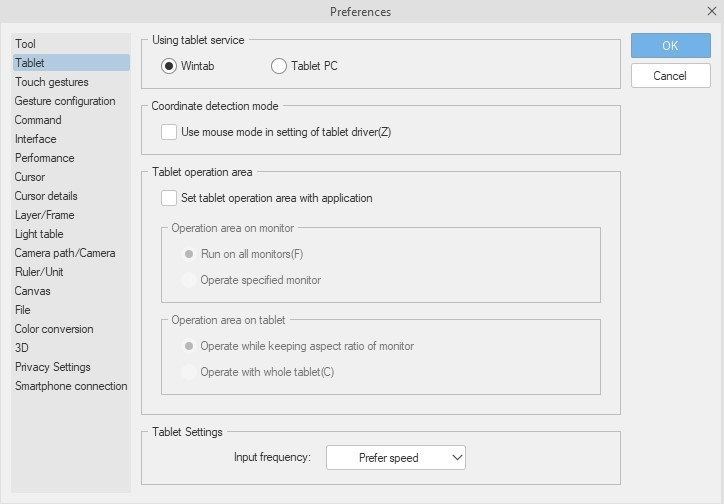Select Operate with whole tablet option
Screen dimensions: 724x504
click(x=189, y=372)
